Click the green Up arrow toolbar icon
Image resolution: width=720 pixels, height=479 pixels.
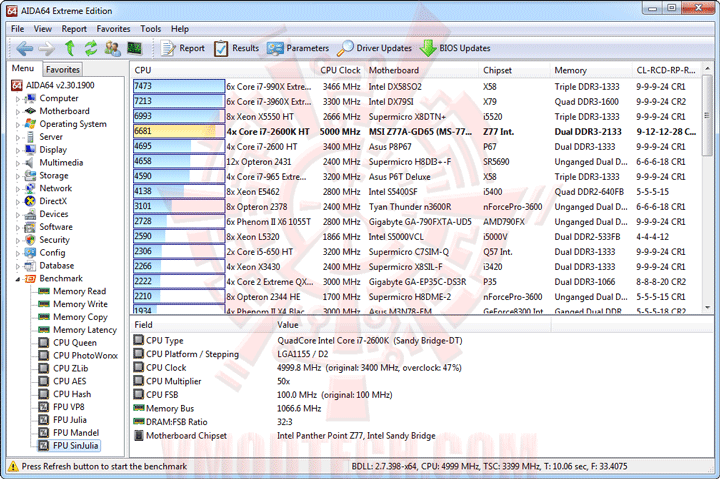pos(70,48)
